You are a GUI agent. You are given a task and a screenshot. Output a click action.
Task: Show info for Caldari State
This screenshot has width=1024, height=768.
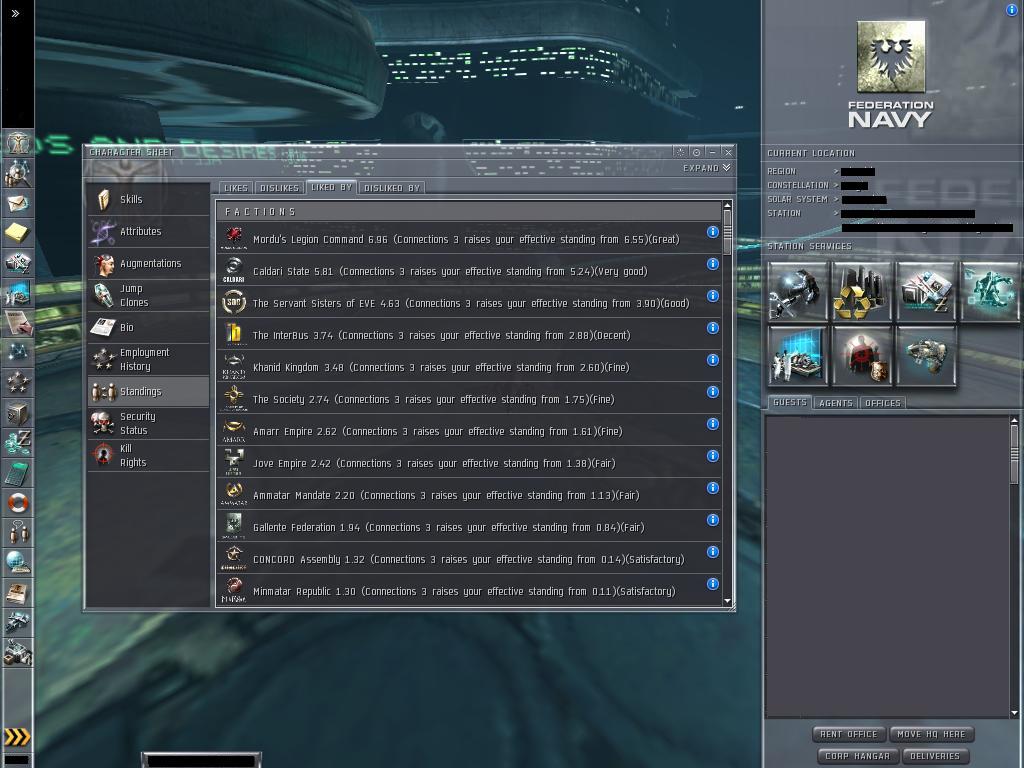[712, 264]
